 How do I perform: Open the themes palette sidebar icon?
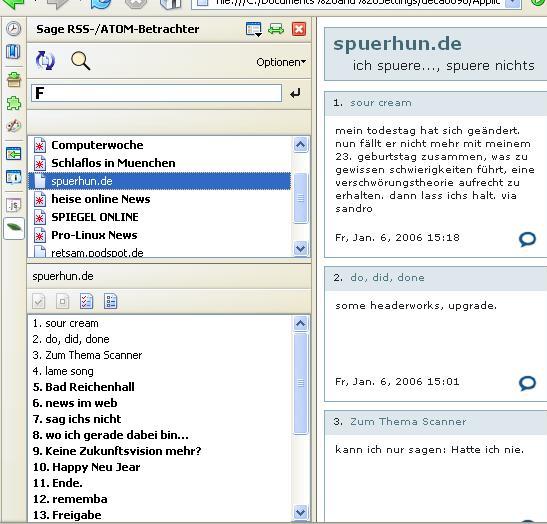(x=14, y=126)
